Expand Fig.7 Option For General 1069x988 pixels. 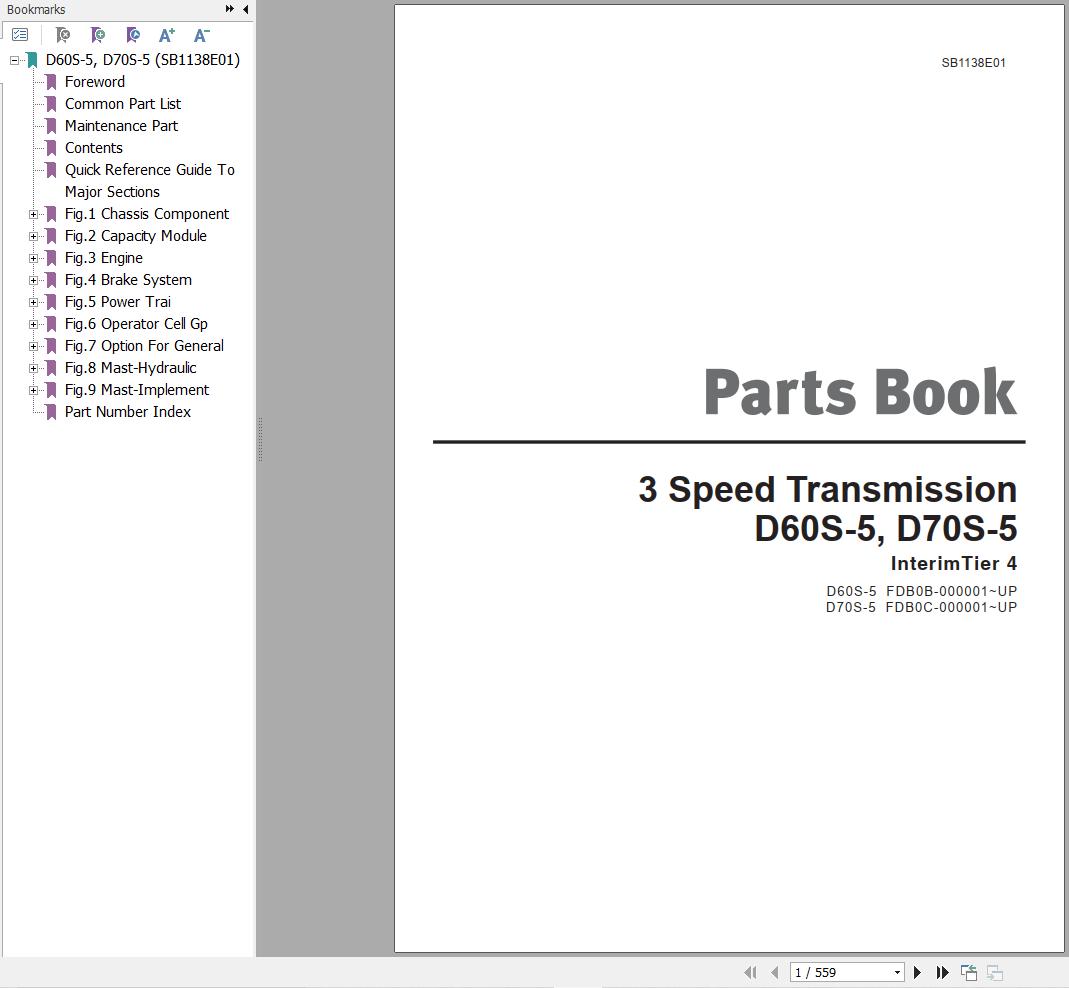pos(33,346)
